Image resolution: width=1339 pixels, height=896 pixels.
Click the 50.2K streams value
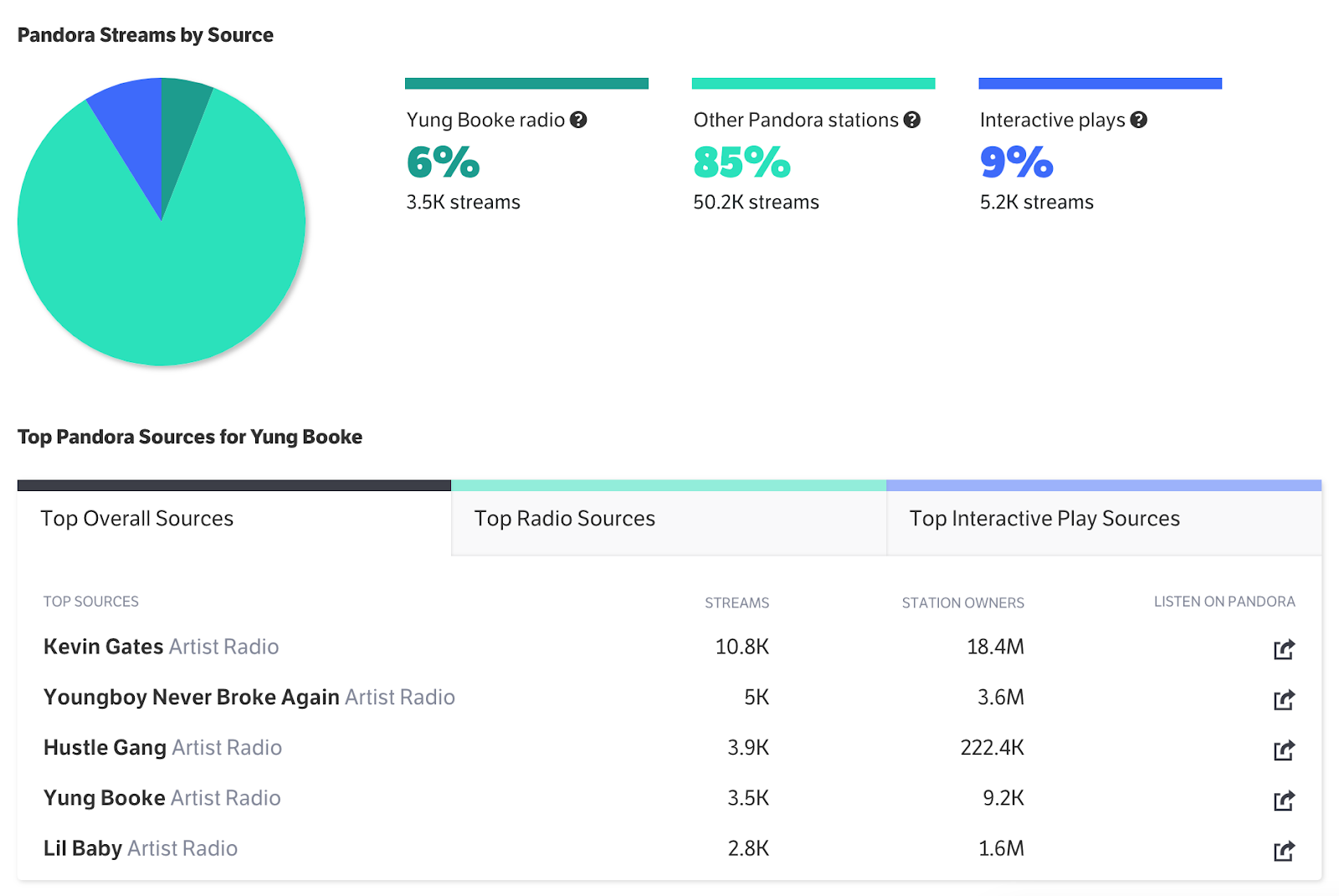(757, 202)
